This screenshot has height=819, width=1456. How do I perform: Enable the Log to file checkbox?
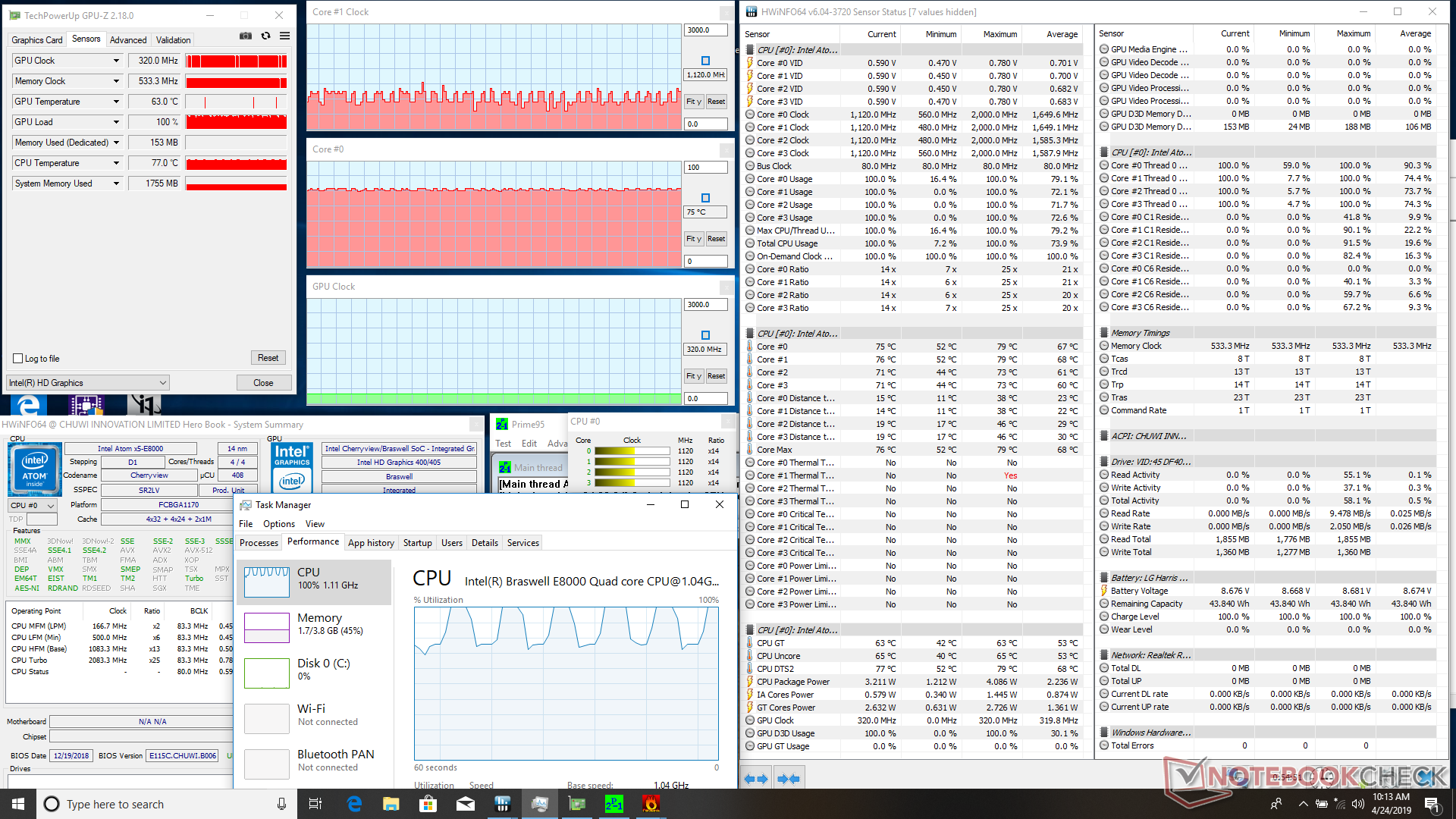tap(18, 359)
